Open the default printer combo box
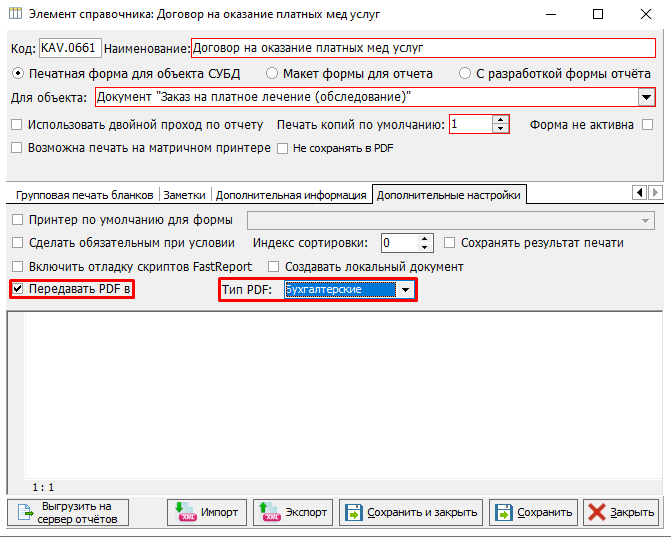 pos(451,221)
